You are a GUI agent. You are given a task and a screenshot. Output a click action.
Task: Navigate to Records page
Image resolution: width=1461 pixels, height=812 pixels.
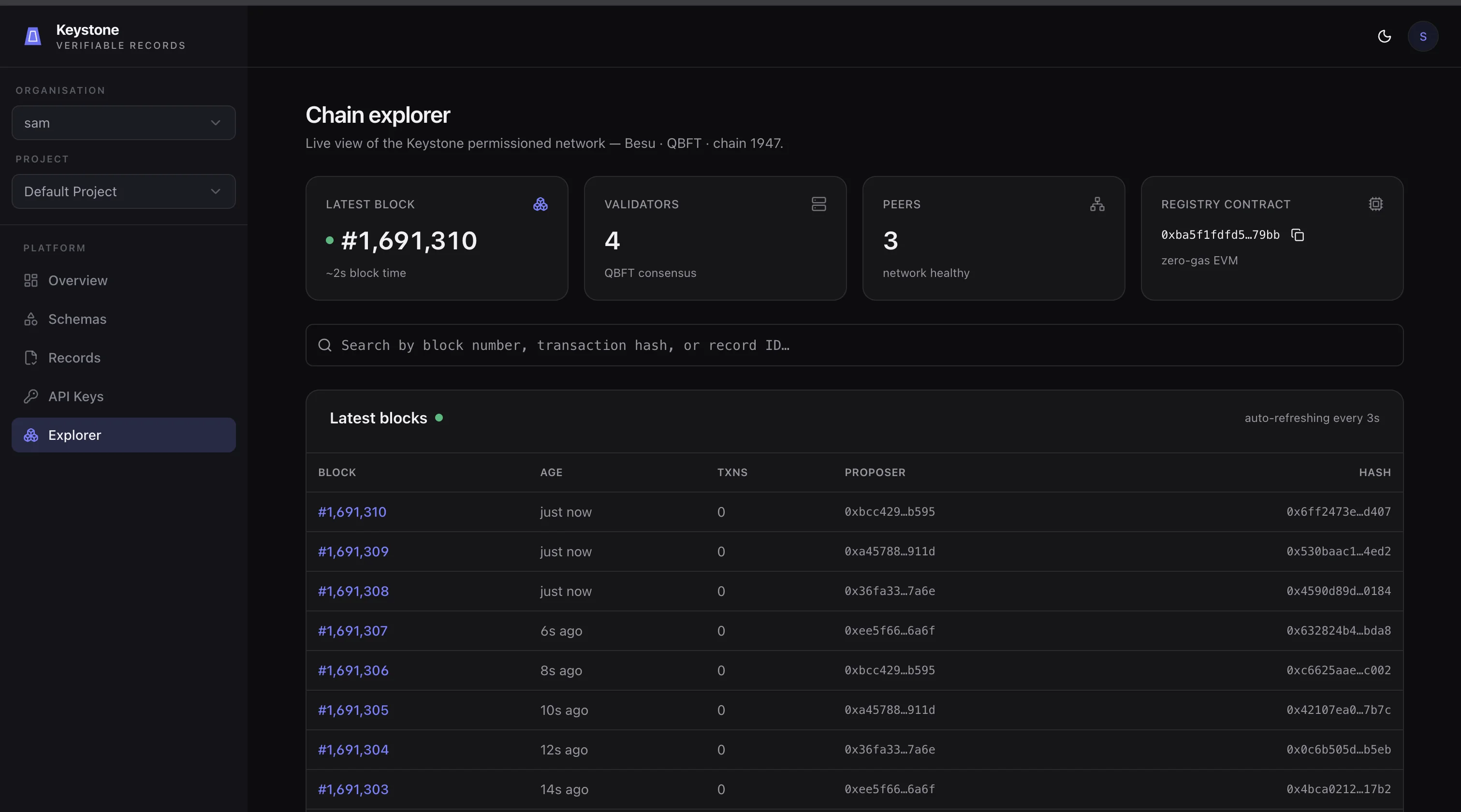coord(124,358)
